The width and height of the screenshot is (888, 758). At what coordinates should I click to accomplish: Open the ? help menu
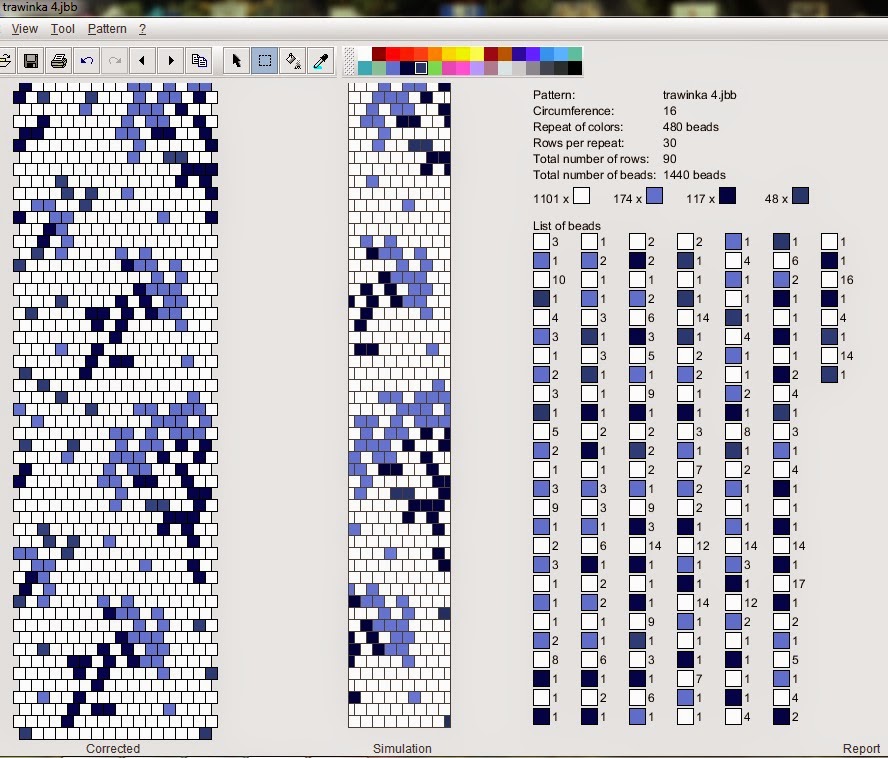click(142, 29)
